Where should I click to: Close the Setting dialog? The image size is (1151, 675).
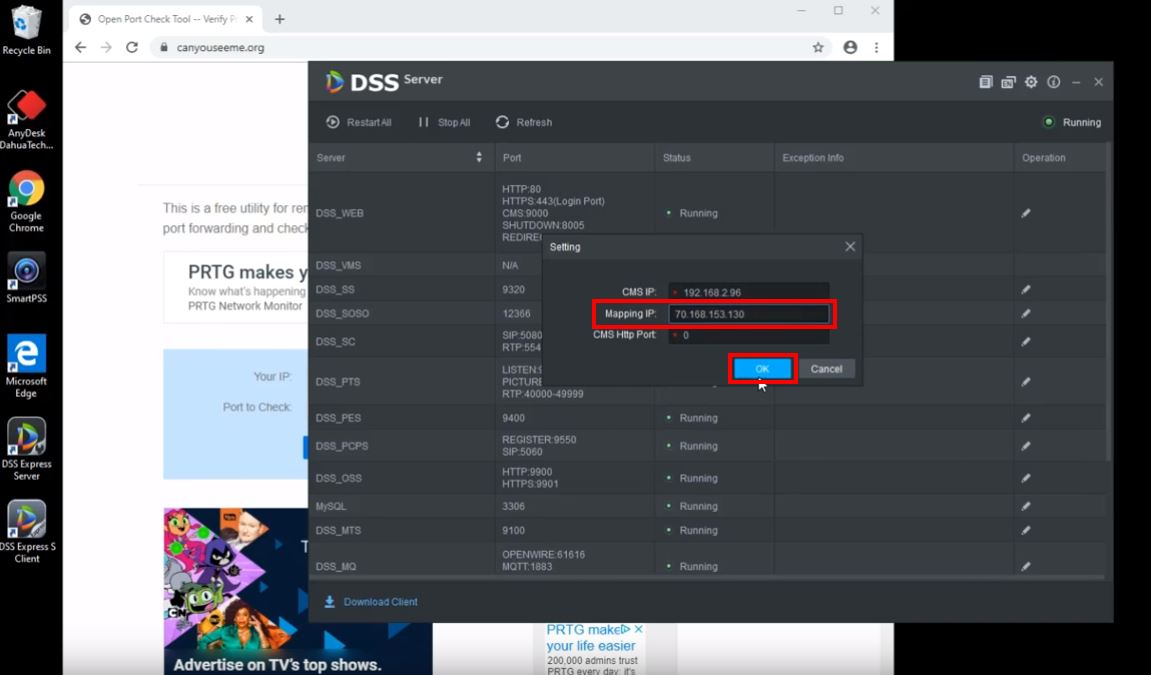click(850, 247)
